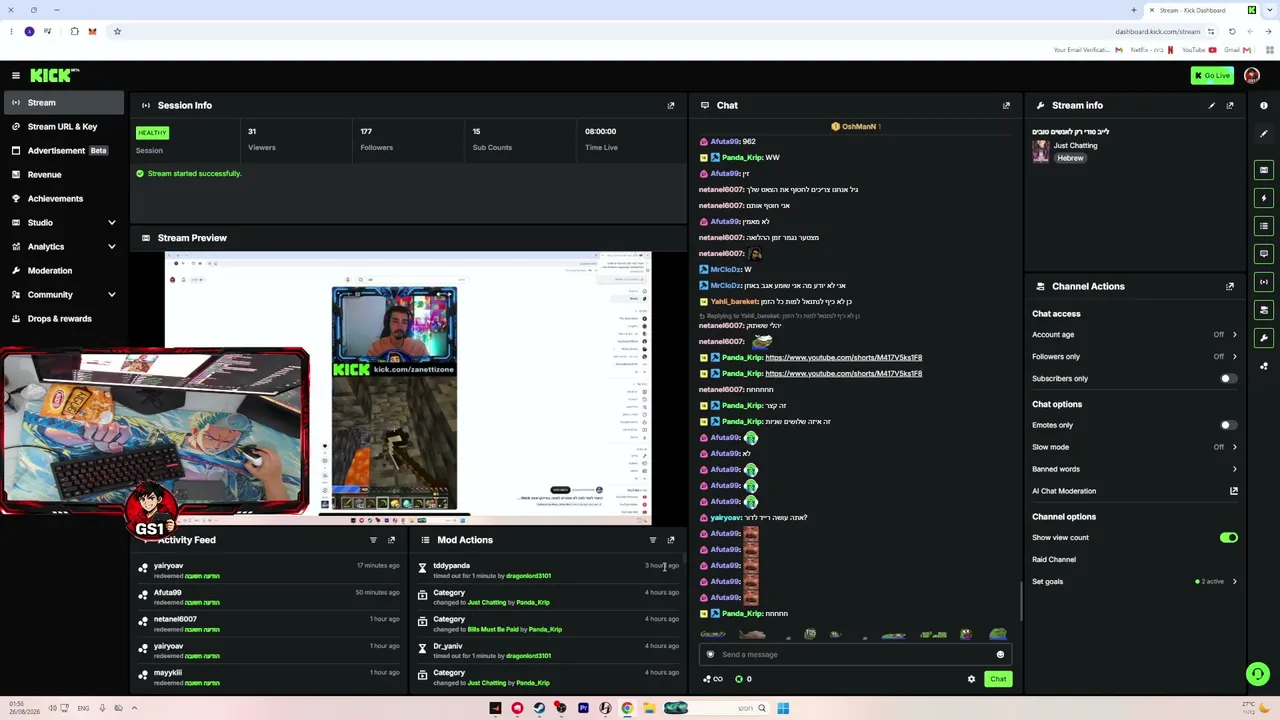The height and width of the screenshot is (720, 1280).
Task: Open Banned words chevron
Action: [x=1234, y=469]
